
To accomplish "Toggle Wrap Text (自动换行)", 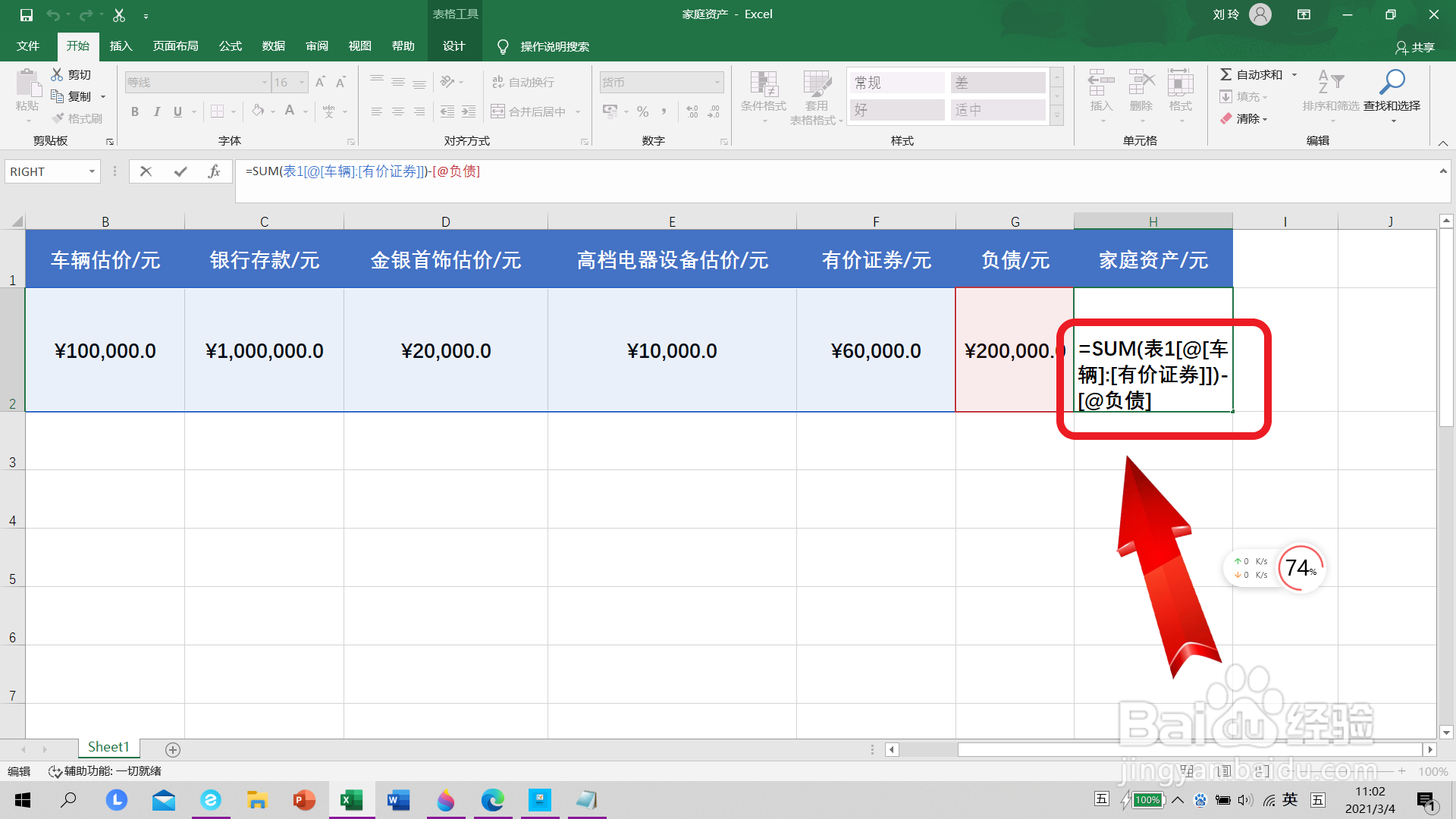I will 523,82.
